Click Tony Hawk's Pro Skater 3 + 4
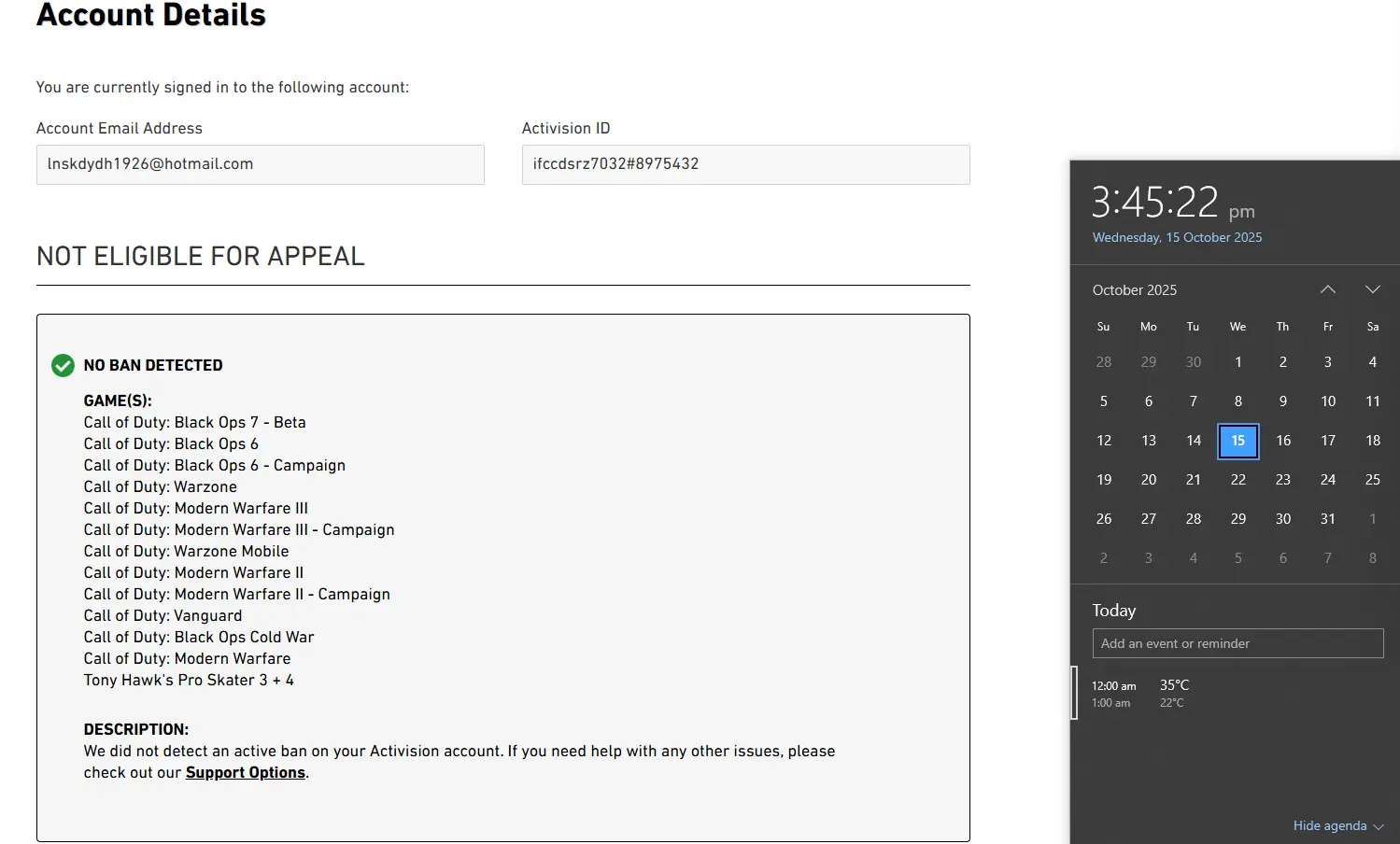1400x844 pixels. (189, 680)
